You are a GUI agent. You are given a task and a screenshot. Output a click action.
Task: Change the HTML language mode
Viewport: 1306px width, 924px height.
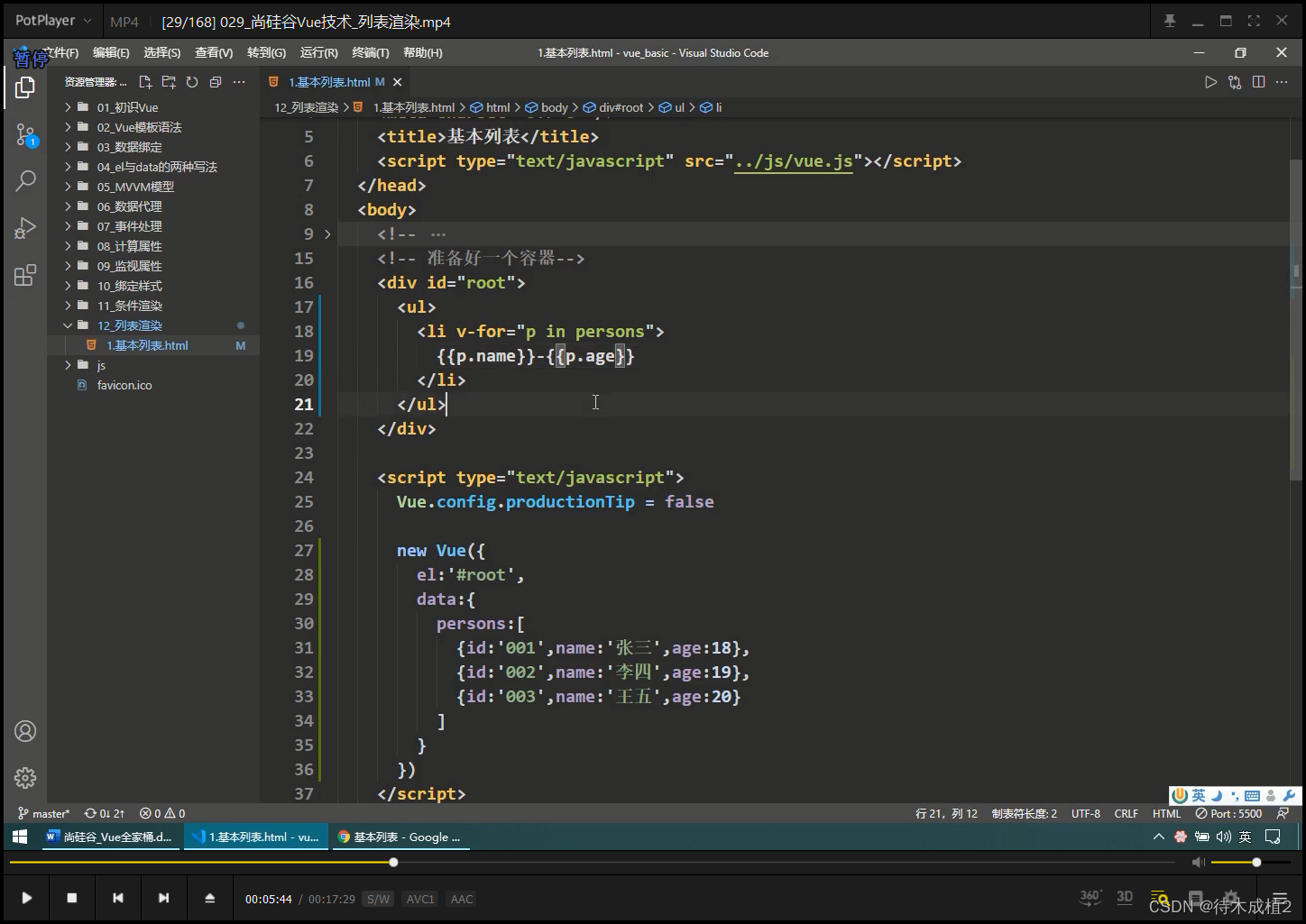1166,813
